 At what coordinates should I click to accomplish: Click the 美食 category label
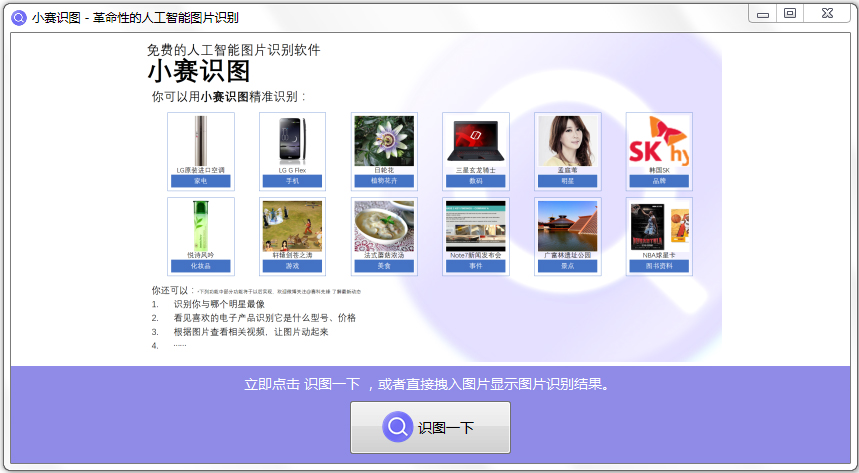coord(384,266)
